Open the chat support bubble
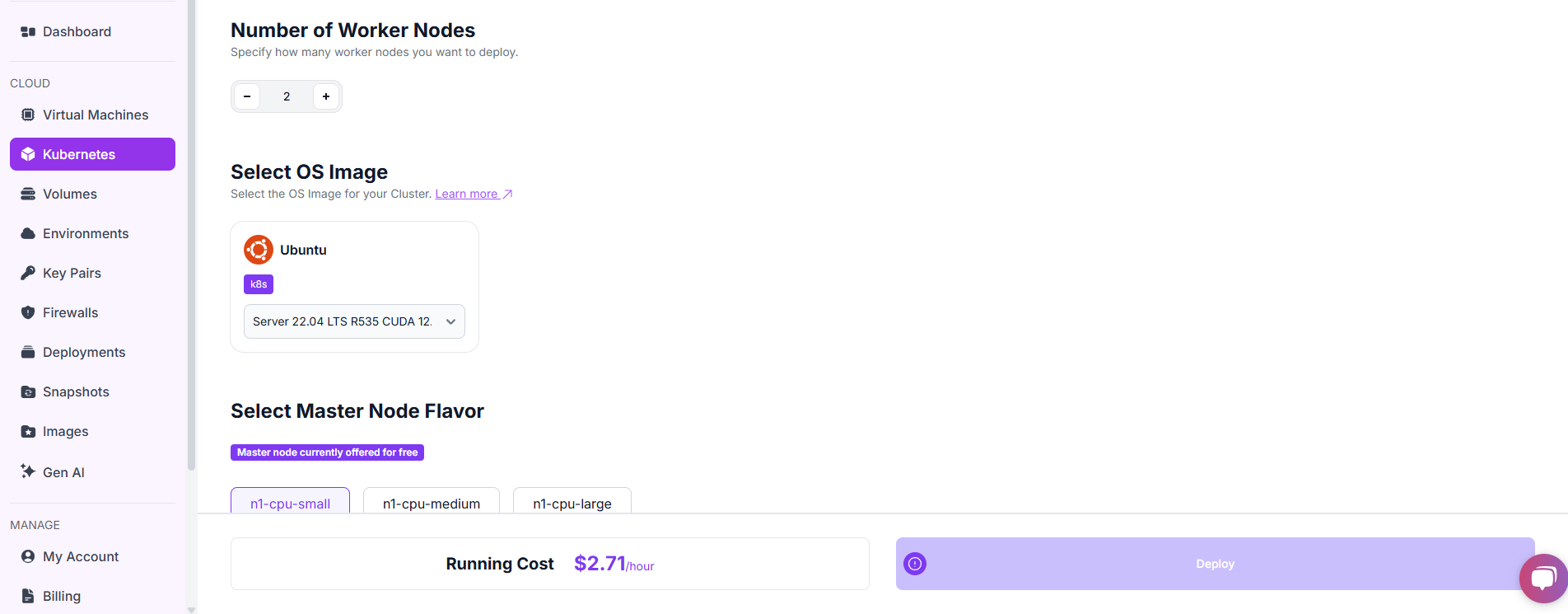Screen dimensions: 1568x614 (1543, 579)
